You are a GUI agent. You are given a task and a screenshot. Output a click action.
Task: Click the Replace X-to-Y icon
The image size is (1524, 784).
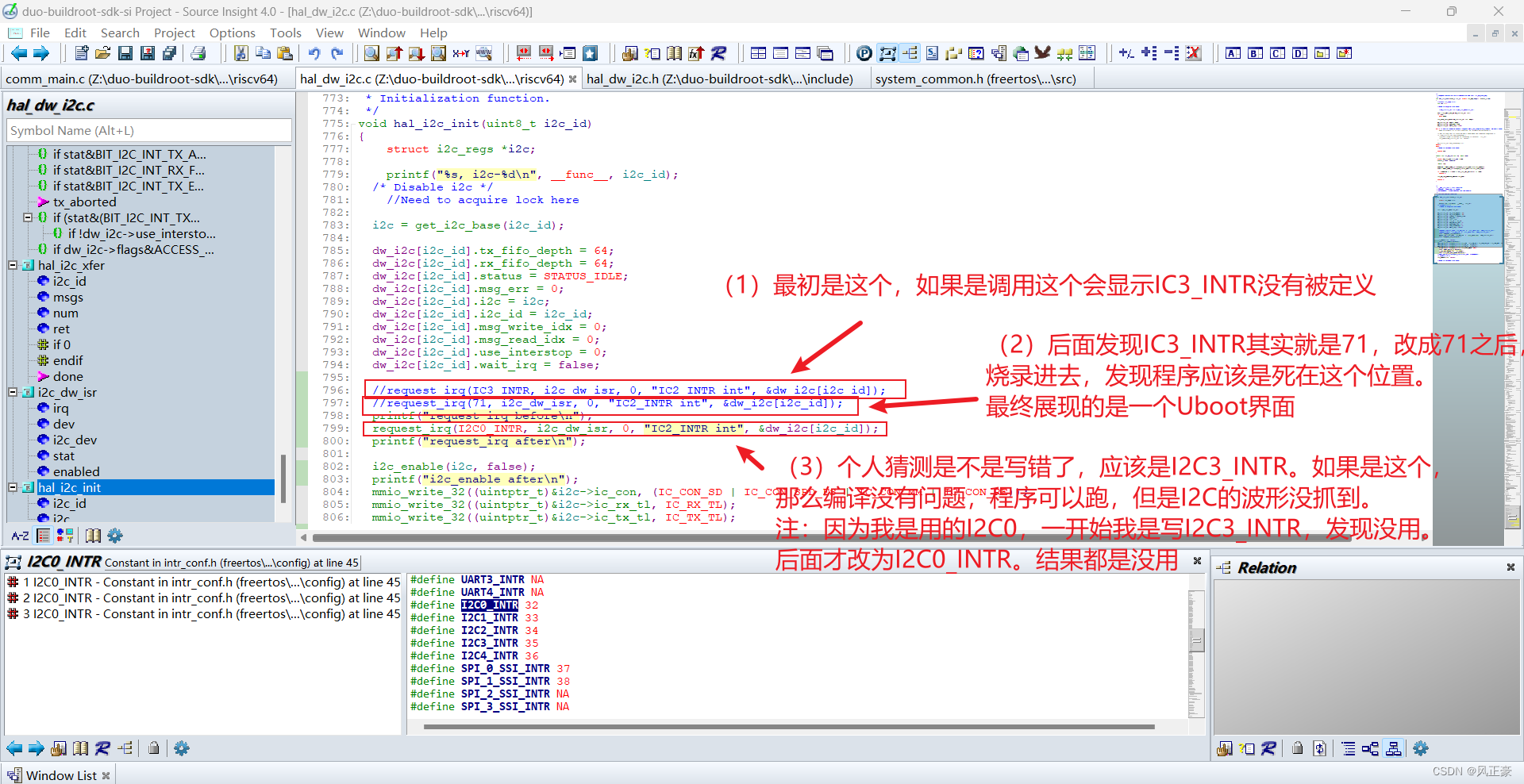click(x=461, y=53)
